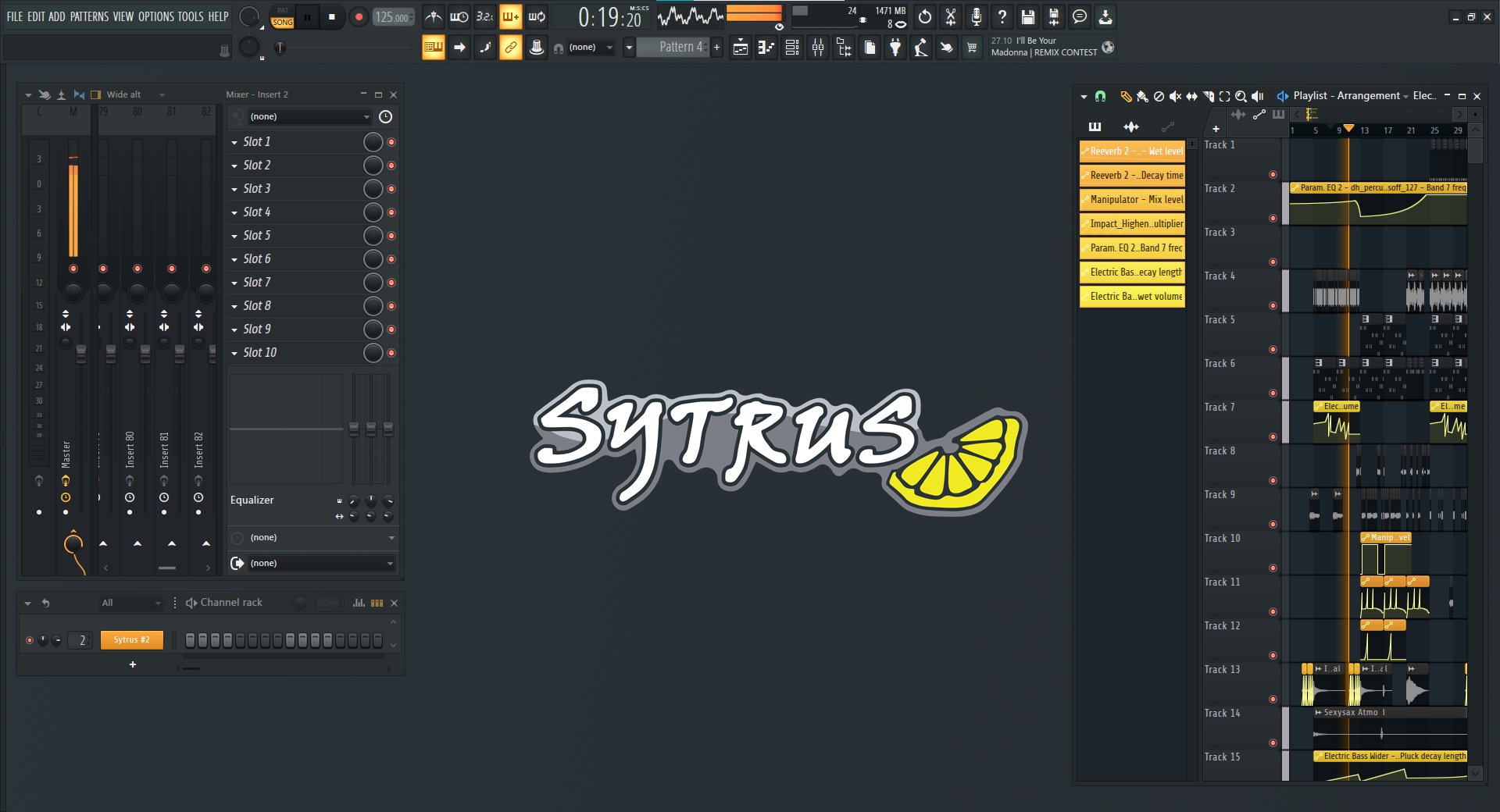Open the Playlist view via toolbar icon
Screen dimensions: 1500x812
(x=740, y=48)
